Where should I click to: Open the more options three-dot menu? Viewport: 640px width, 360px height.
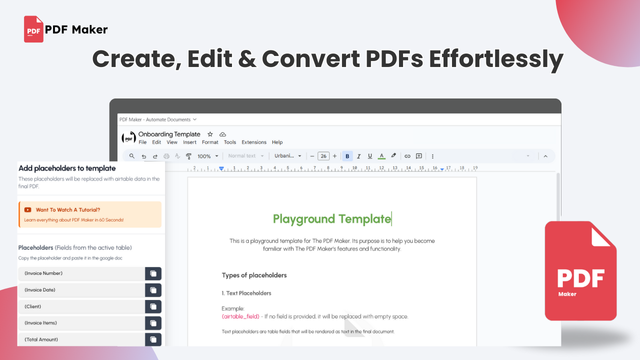point(433,156)
